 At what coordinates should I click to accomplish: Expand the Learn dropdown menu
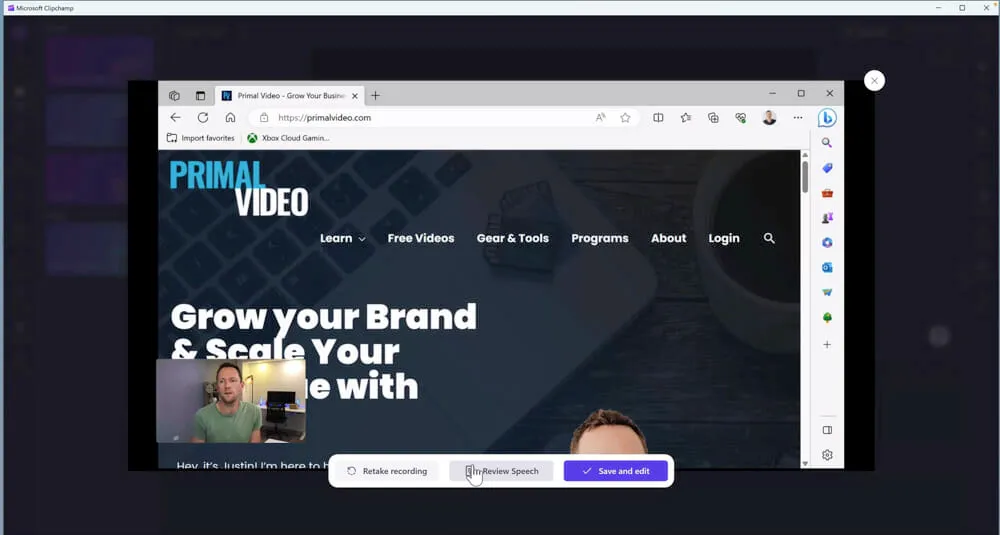[x=342, y=238]
